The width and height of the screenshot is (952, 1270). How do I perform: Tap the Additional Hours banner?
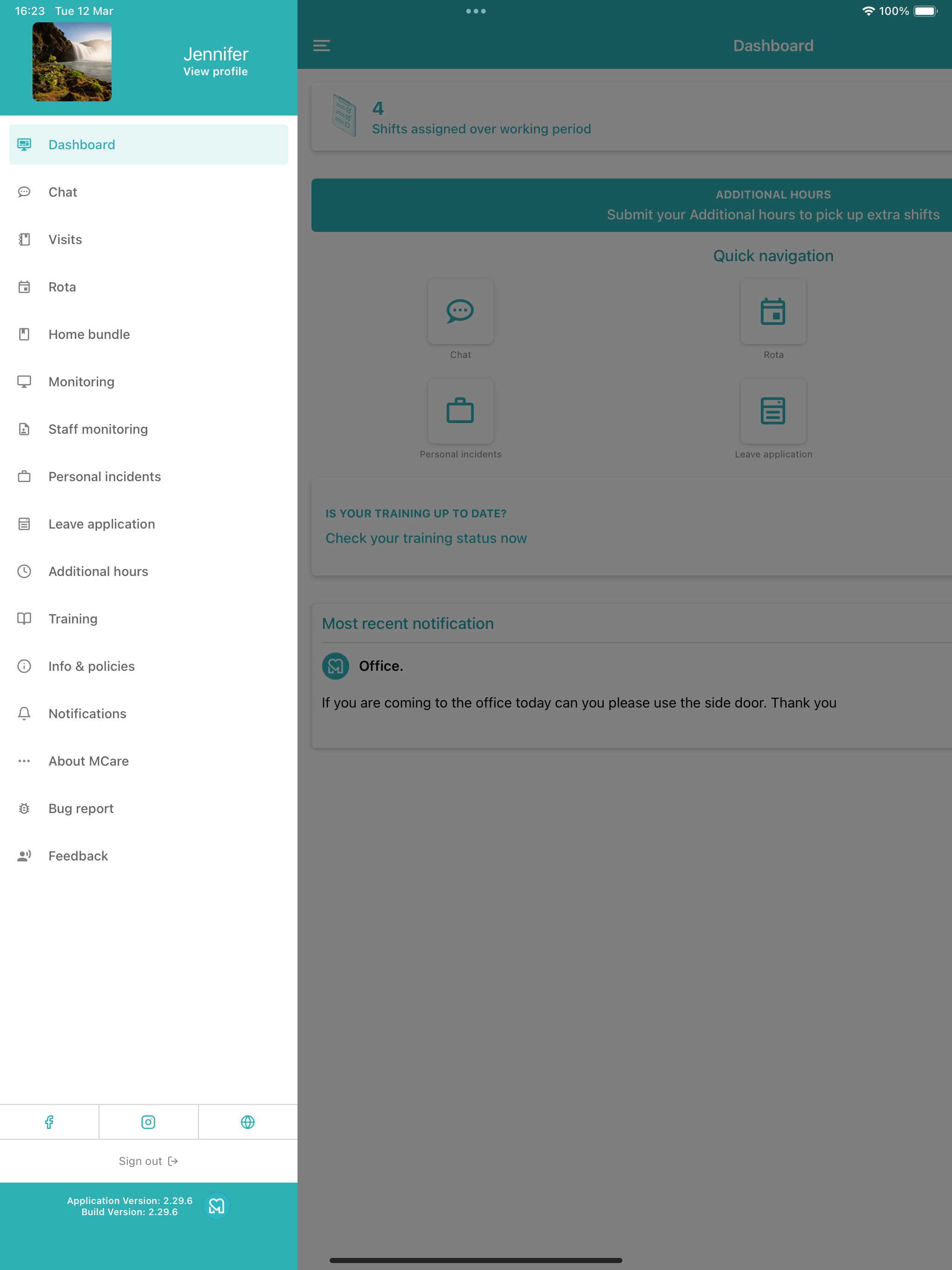(x=632, y=205)
